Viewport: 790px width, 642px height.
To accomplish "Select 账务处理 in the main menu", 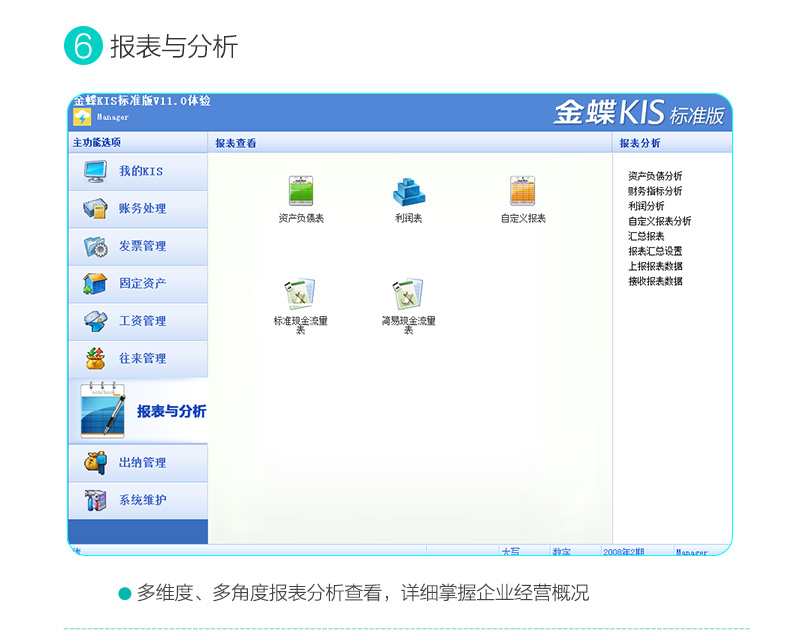I will click(142, 209).
